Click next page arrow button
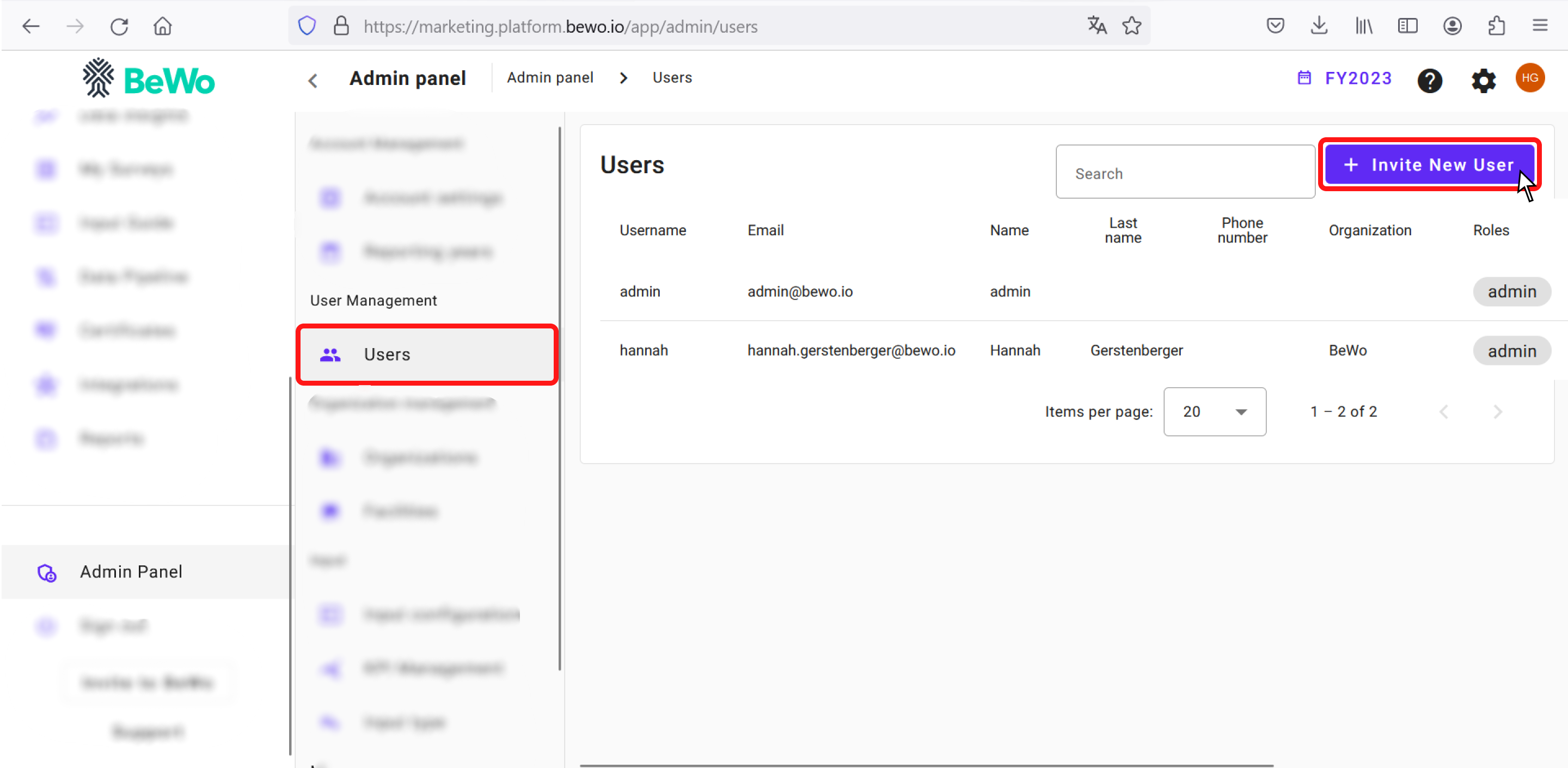This screenshot has height=768, width=1568. tap(1497, 412)
